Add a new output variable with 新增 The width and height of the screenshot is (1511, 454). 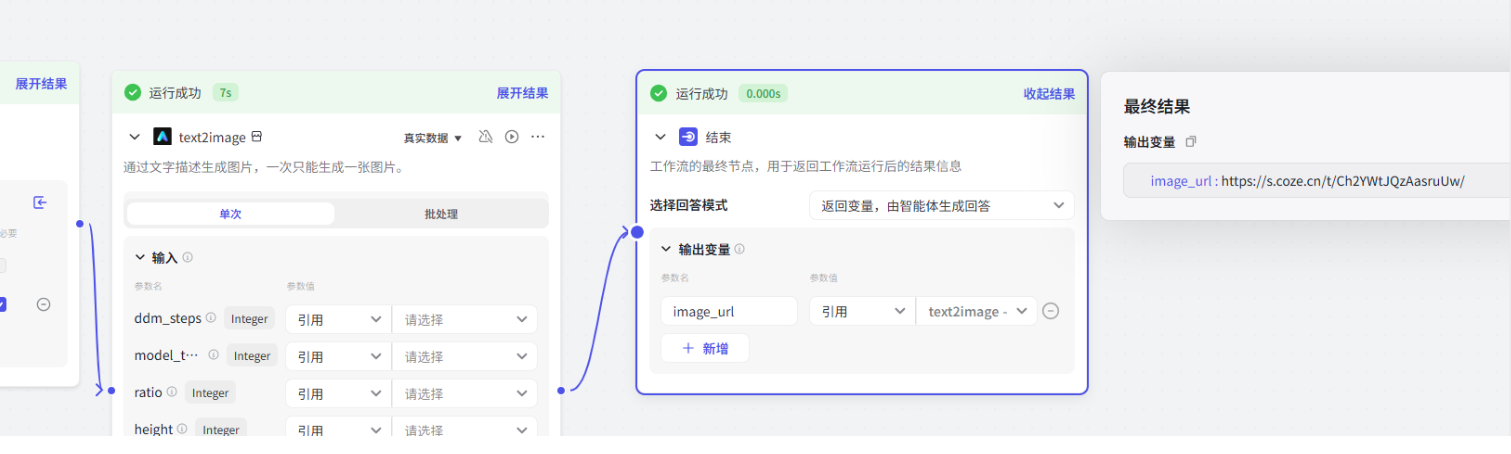pyautogui.click(x=705, y=348)
